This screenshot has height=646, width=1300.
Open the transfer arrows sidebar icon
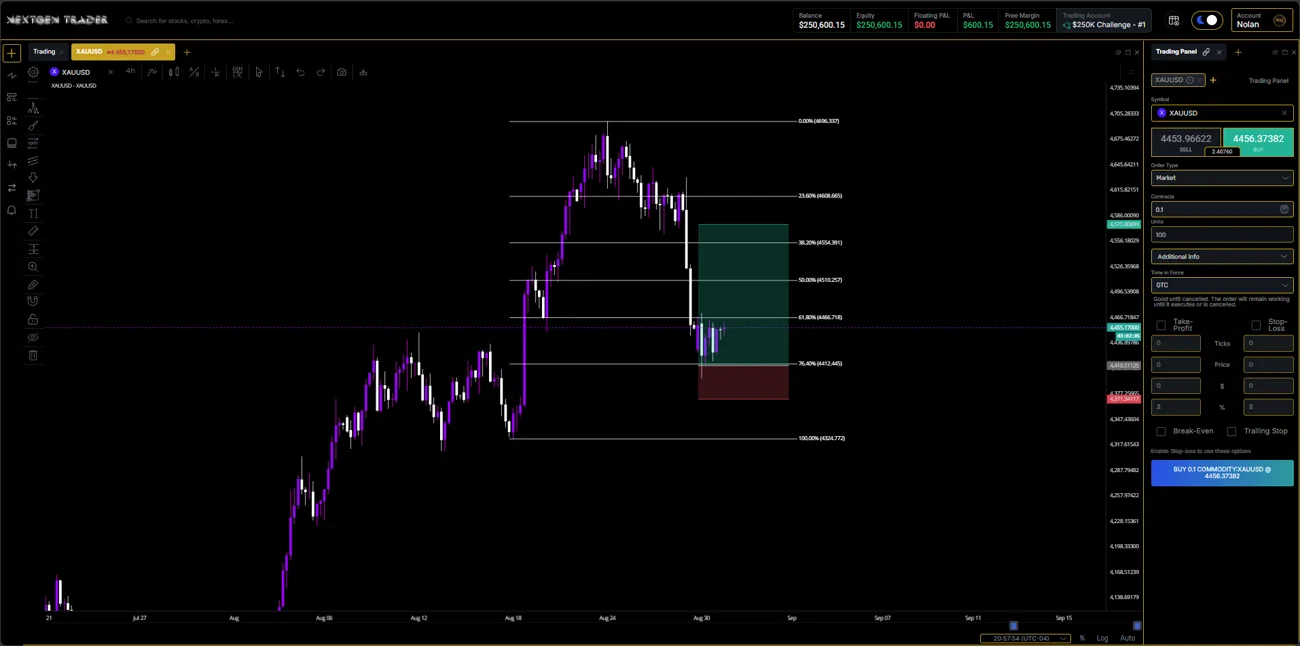(x=11, y=187)
